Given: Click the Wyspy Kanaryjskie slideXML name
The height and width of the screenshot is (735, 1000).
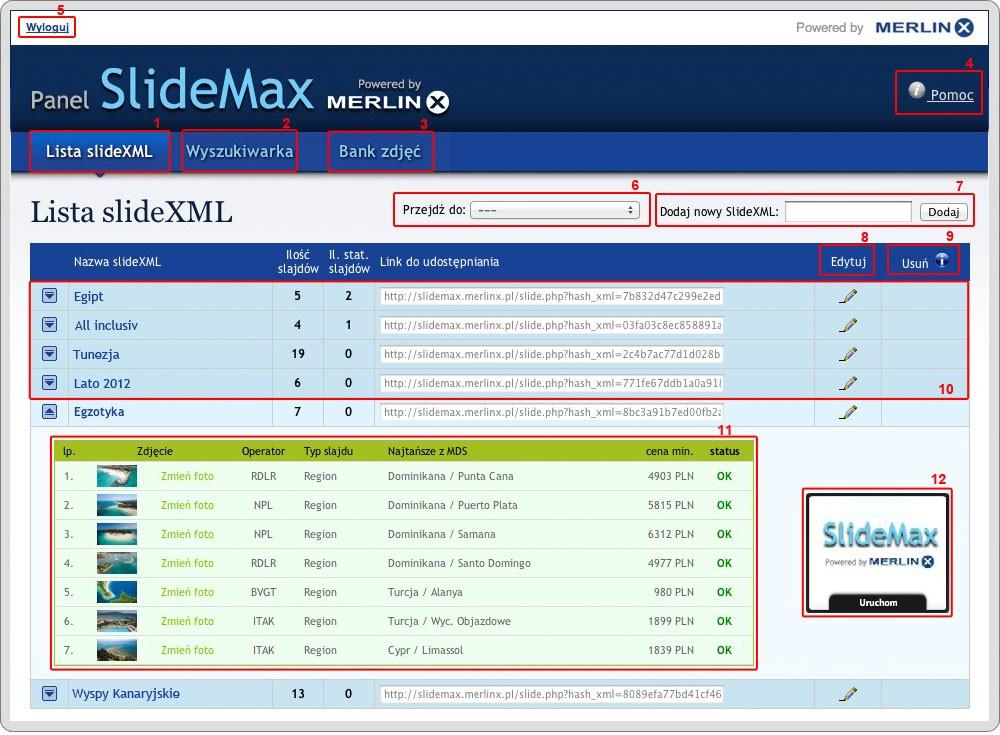Looking at the screenshot, I should click(x=126, y=694).
